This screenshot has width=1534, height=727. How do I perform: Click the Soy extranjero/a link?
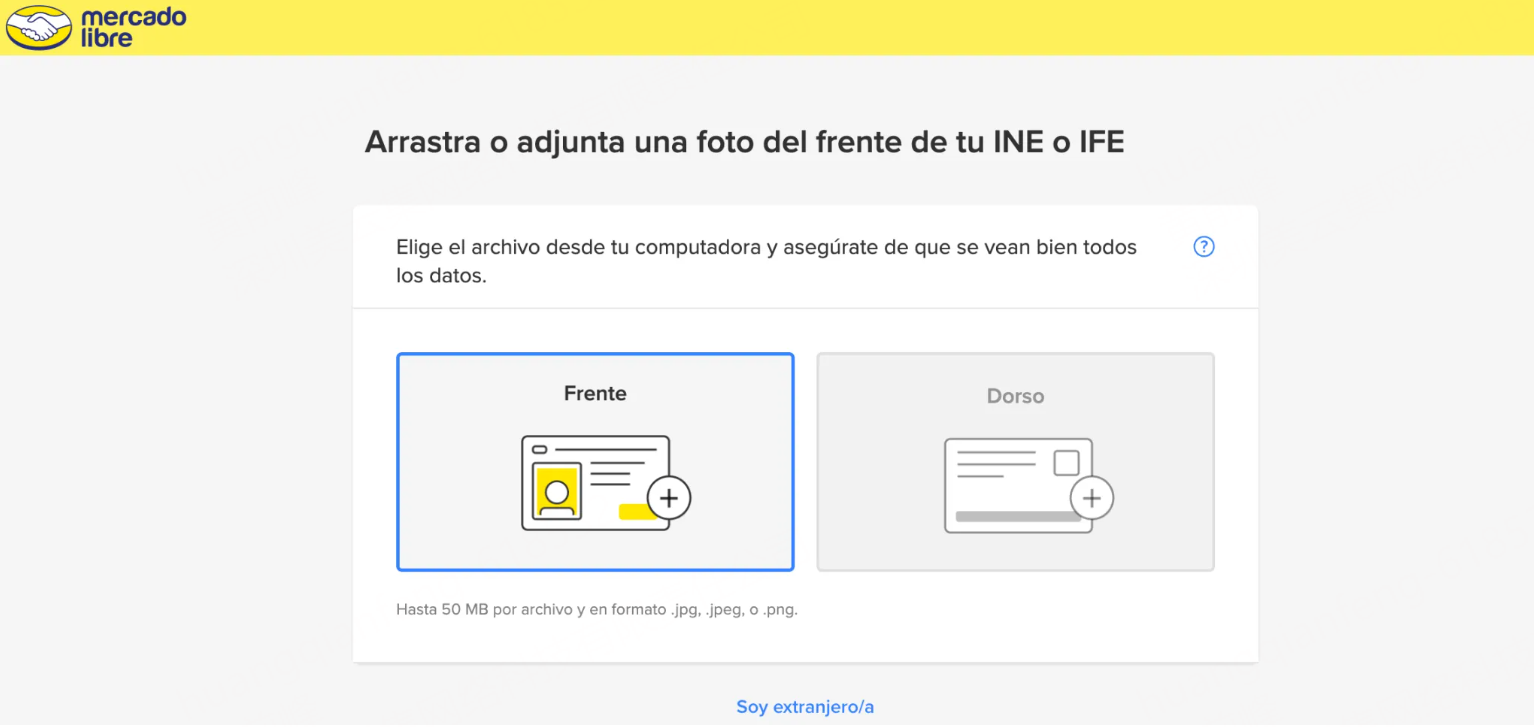(805, 707)
